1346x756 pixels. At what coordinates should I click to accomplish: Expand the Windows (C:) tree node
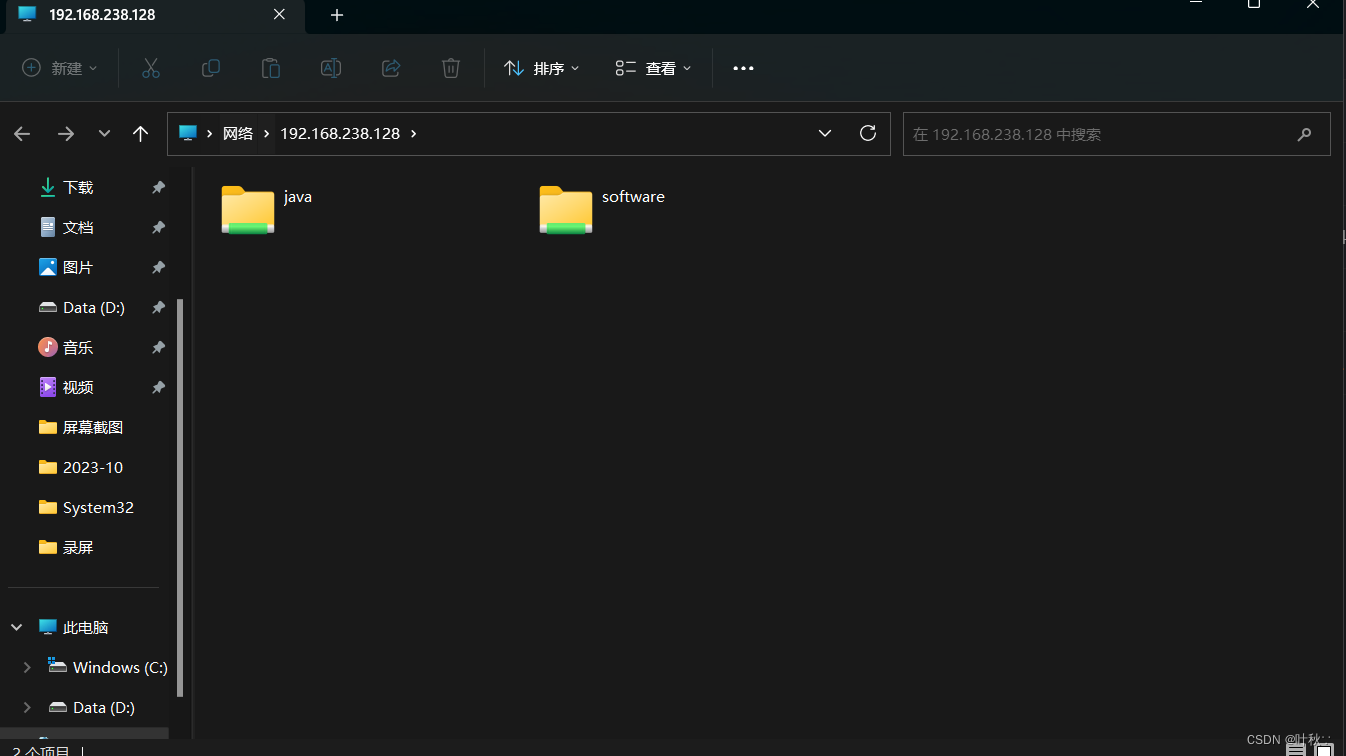click(27, 667)
